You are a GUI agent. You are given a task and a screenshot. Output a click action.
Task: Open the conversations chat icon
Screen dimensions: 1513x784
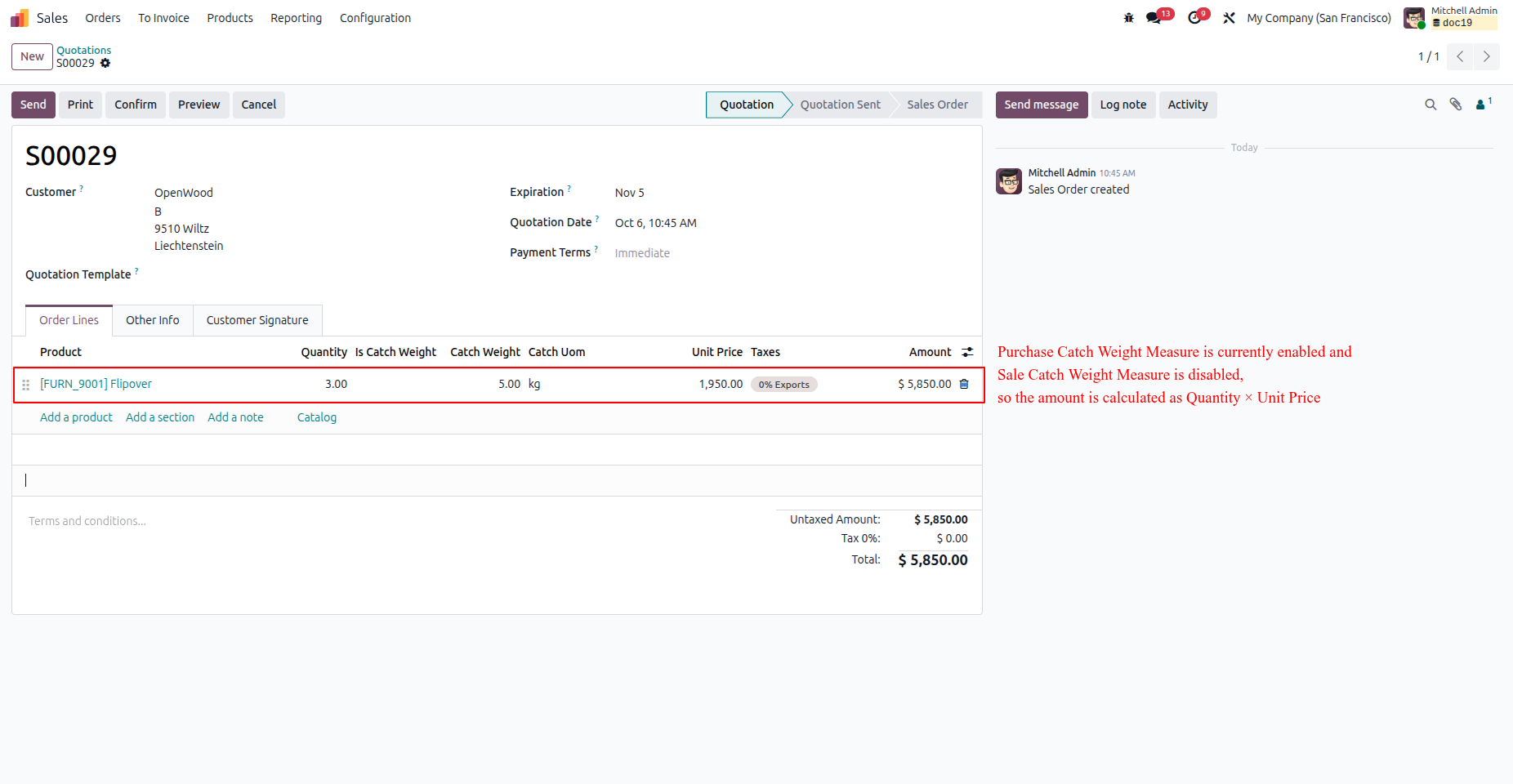tap(1154, 18)
